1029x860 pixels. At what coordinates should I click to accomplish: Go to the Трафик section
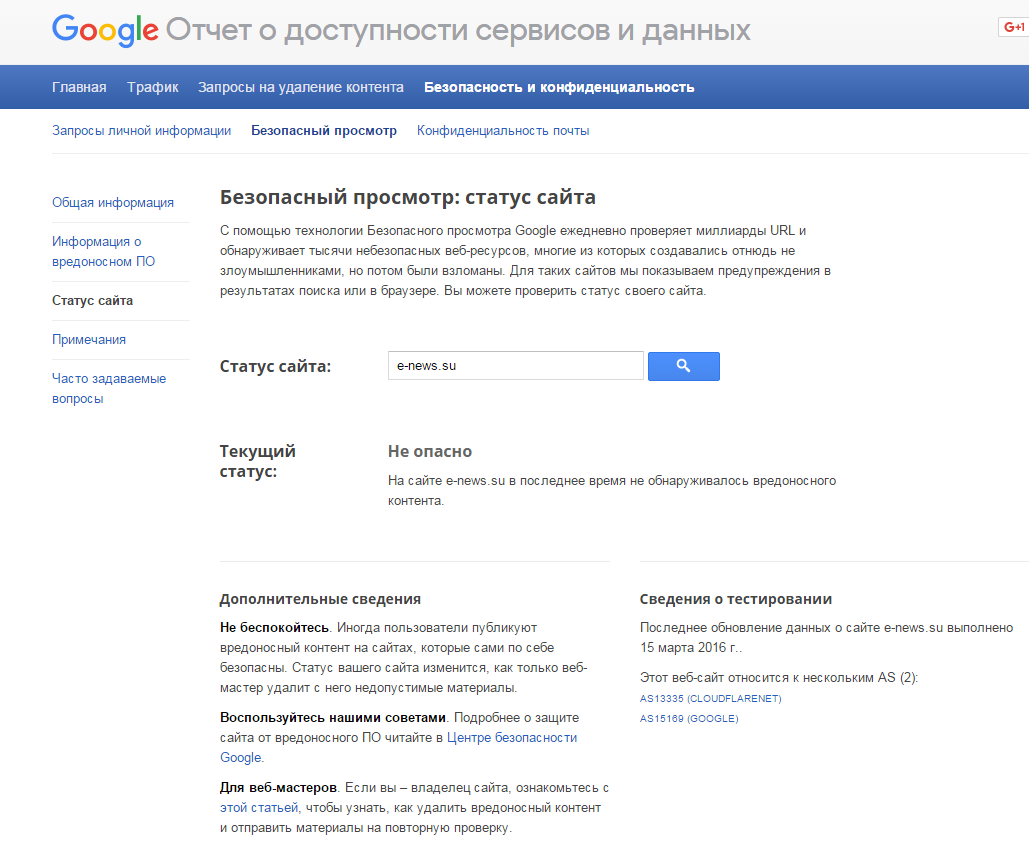tap(153, 87)
